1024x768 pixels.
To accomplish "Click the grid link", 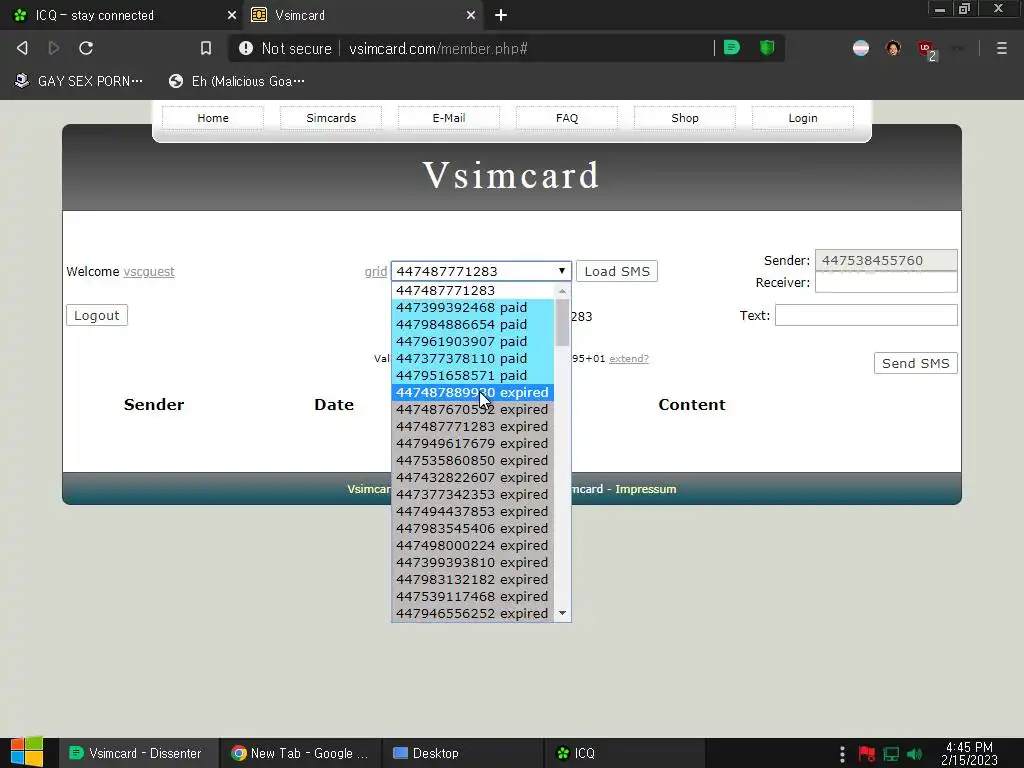I will (x=376, y=272).
